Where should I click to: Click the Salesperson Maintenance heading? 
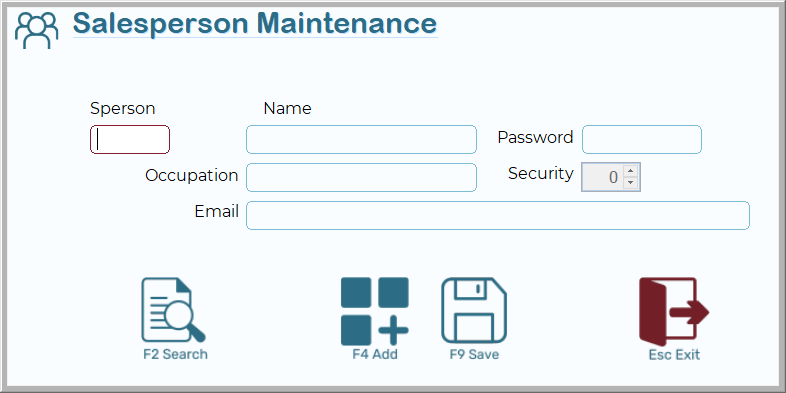coord(255,24)
